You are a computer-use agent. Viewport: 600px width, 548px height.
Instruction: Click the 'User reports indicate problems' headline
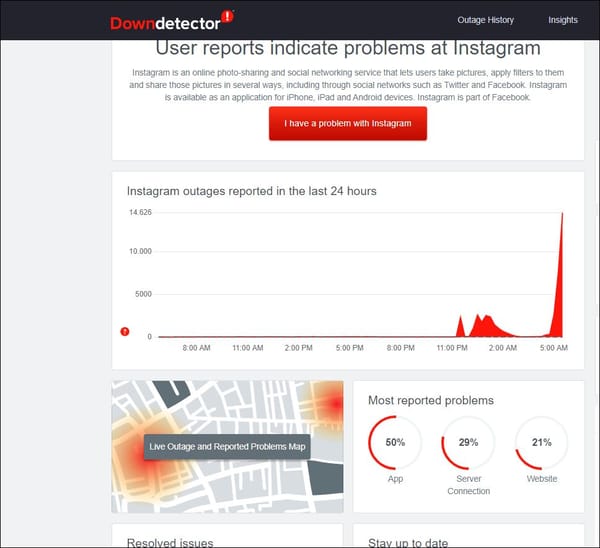point(348,48)
